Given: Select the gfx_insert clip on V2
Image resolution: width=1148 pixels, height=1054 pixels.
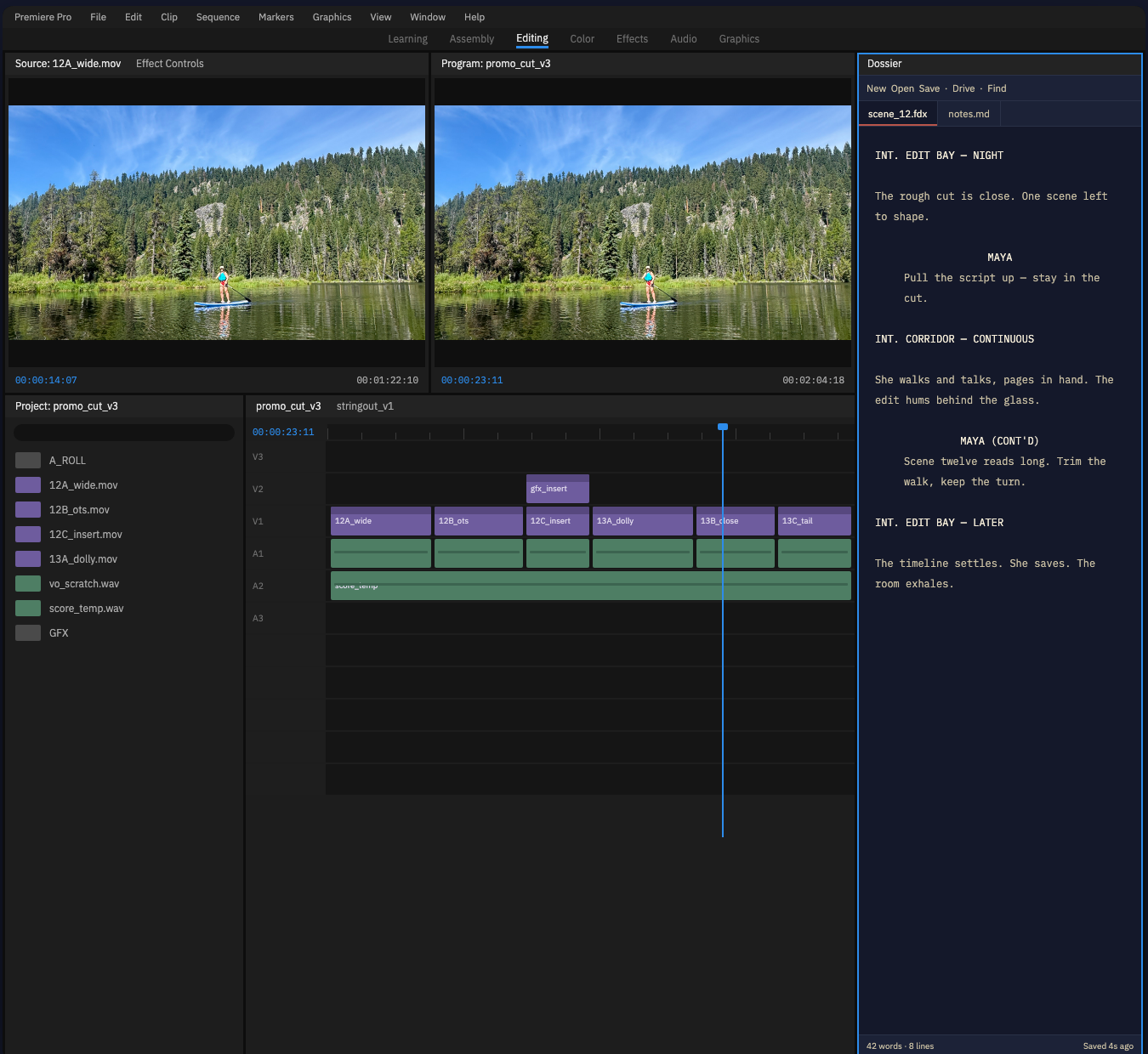Looking at the screenshot, I should click(558, 489).
